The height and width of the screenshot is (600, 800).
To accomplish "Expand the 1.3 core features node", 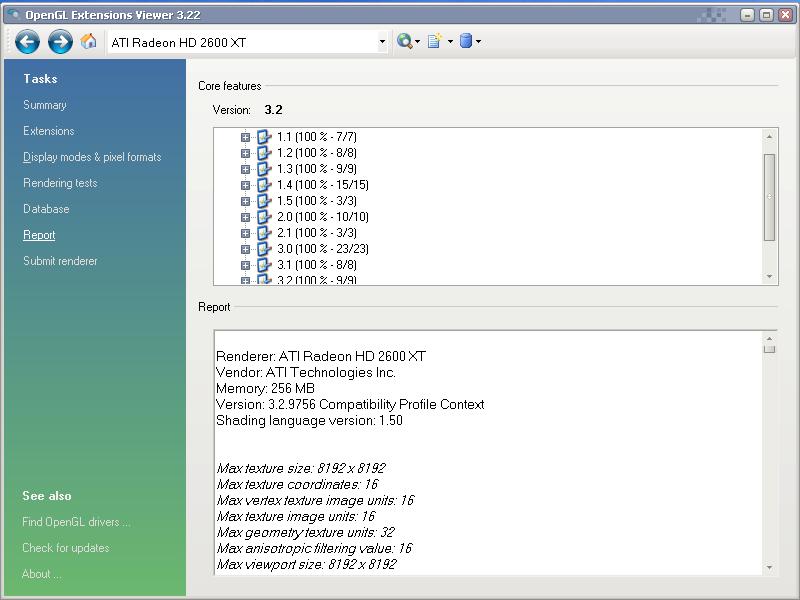I will (245, 169).
